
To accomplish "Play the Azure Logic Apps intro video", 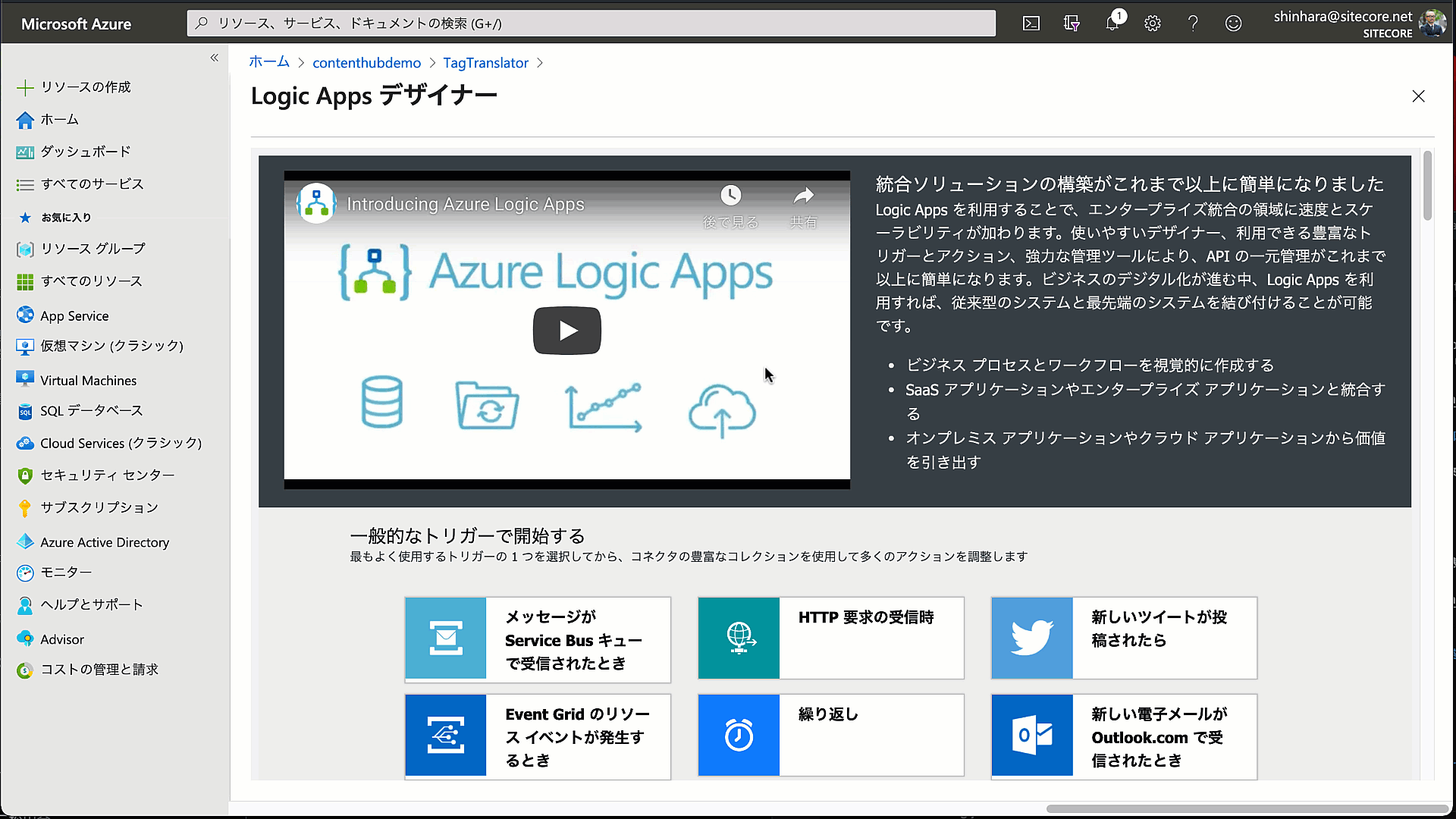I will click(x=567, y=331).
